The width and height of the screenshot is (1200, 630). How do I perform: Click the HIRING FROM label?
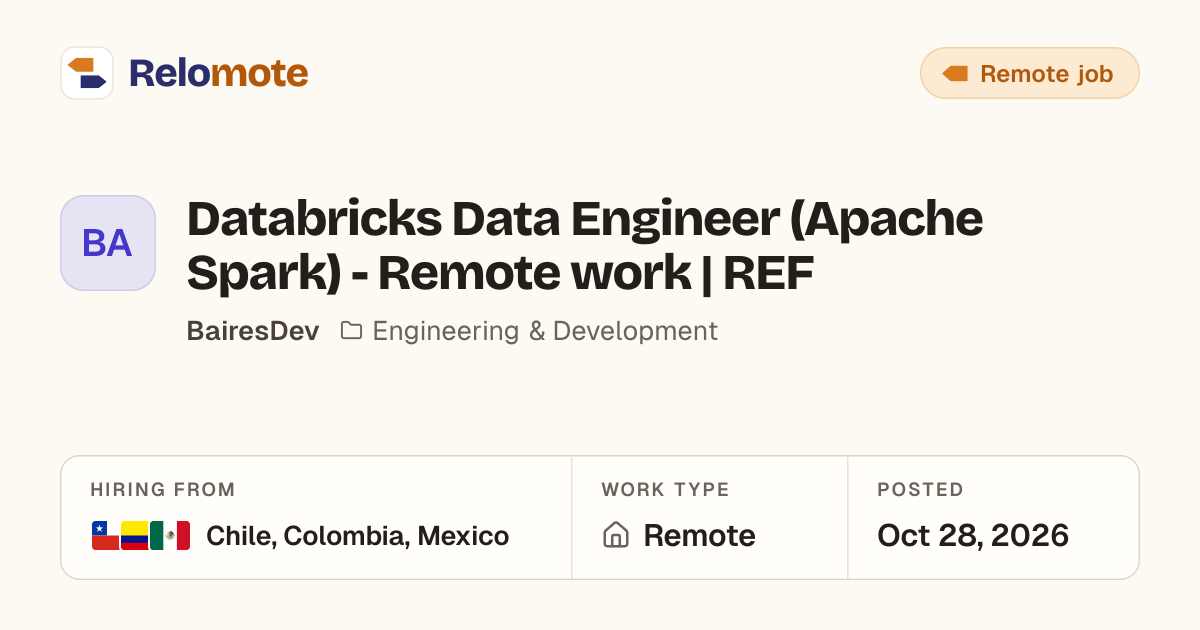point(163,490)
